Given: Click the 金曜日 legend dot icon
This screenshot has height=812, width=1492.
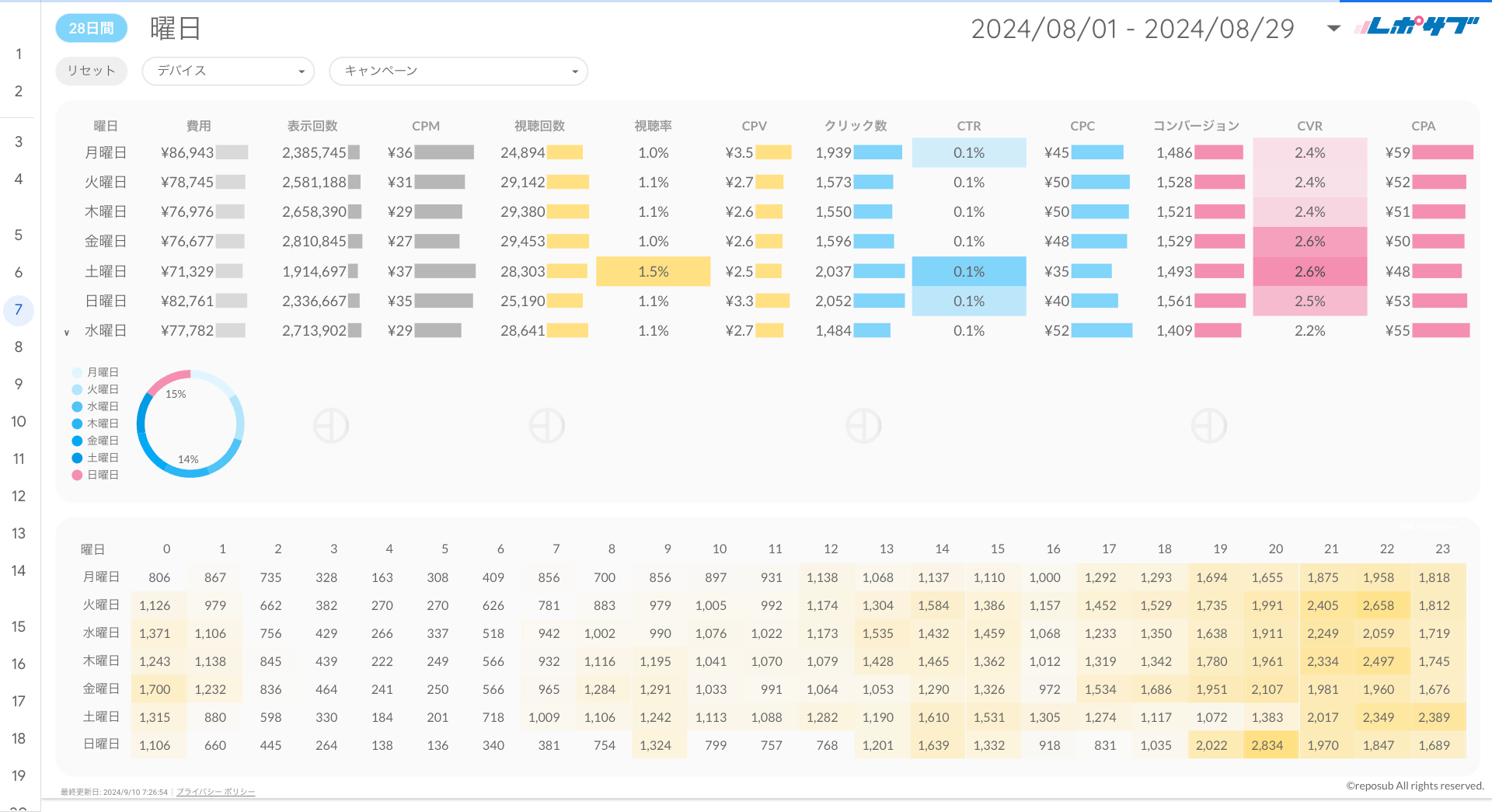Looking at the screenshot, I should (77, 441).
